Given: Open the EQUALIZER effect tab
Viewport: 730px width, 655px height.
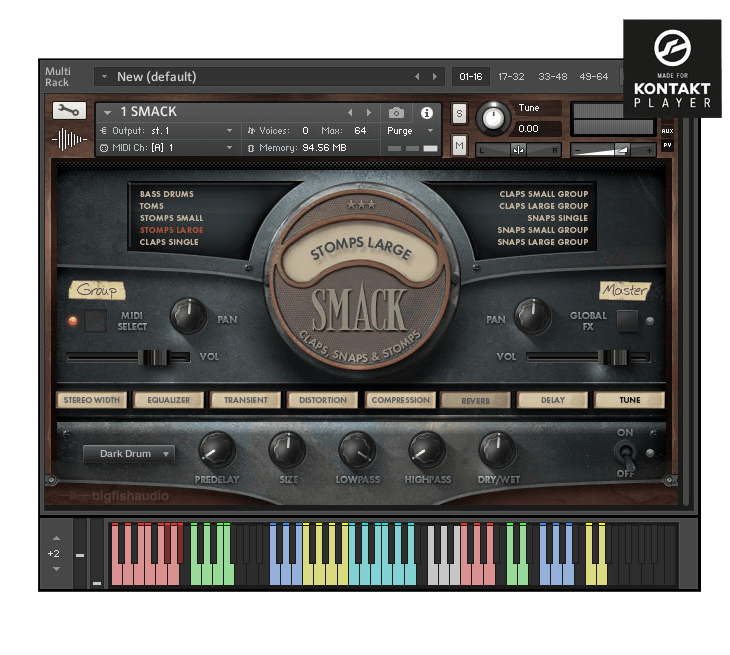Looking at the screenshot, I should [x=169, y=400].
